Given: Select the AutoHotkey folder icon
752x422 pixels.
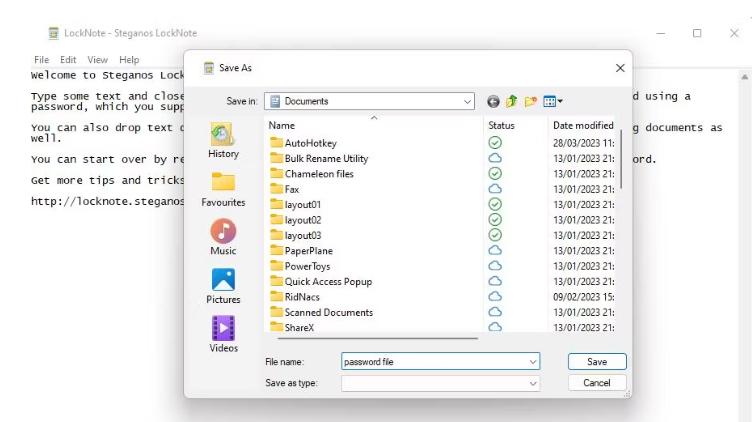Looking at the screenshot, I should 276,142.
